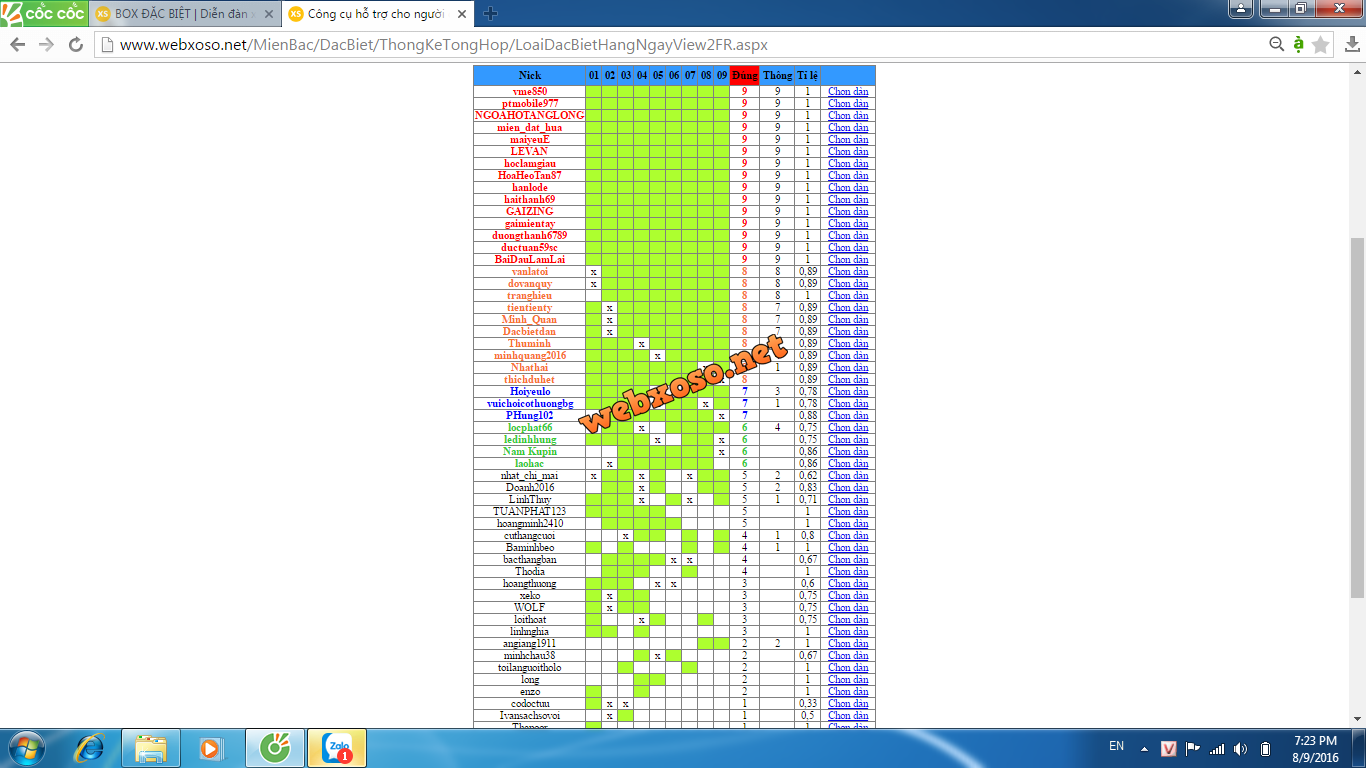Click Chọn dàn link for locphat66

[848, 428]
